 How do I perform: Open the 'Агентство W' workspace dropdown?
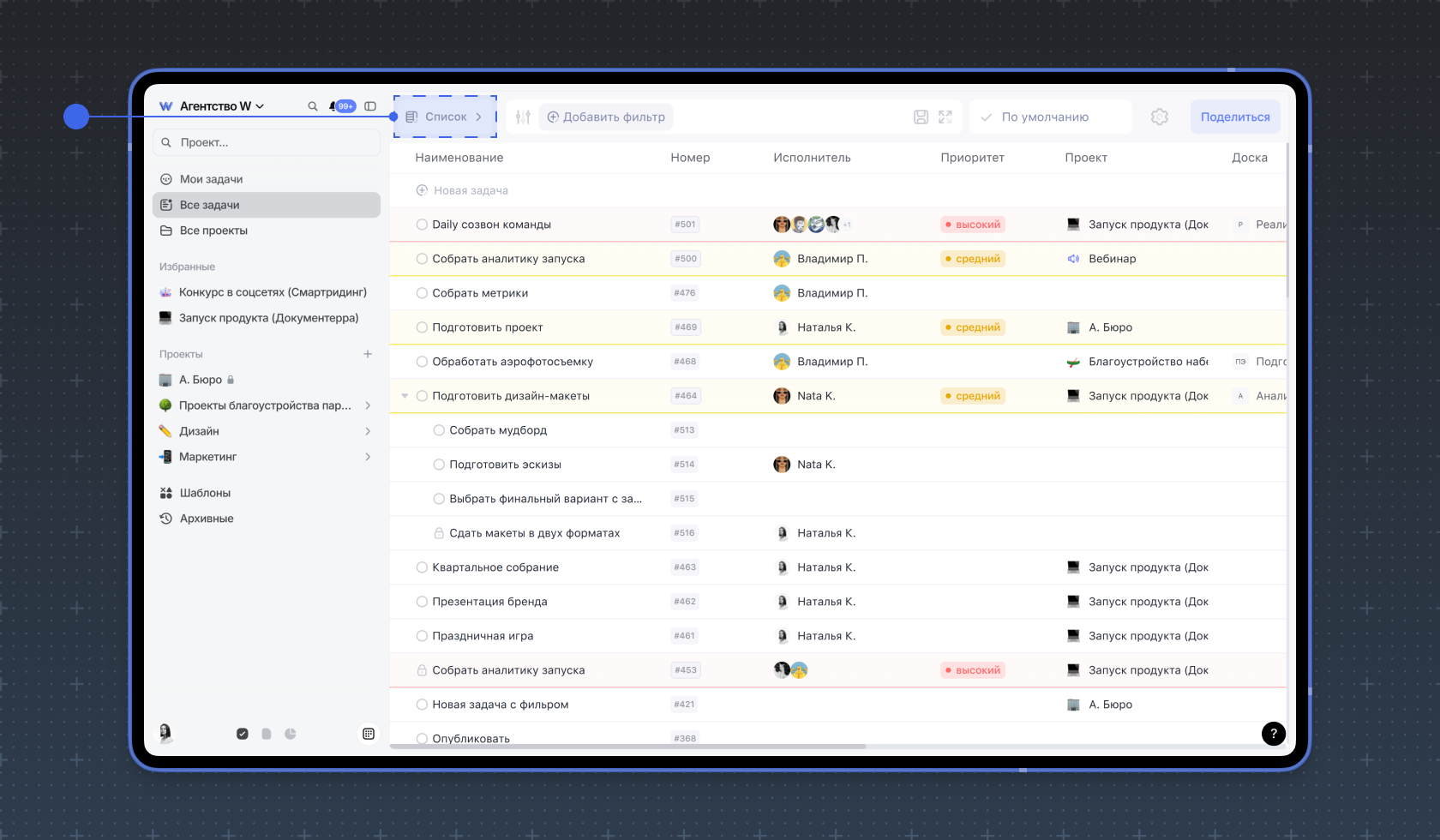coord(221,106)
